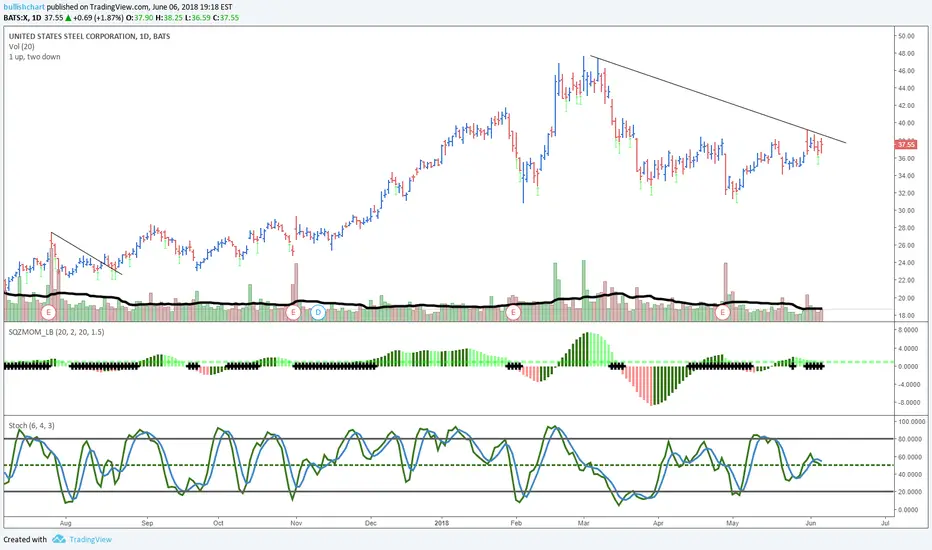Click the O:37.90 open value
Image resolution: width=932 pixels, height=550 pixels.
(x=139, y=18)
